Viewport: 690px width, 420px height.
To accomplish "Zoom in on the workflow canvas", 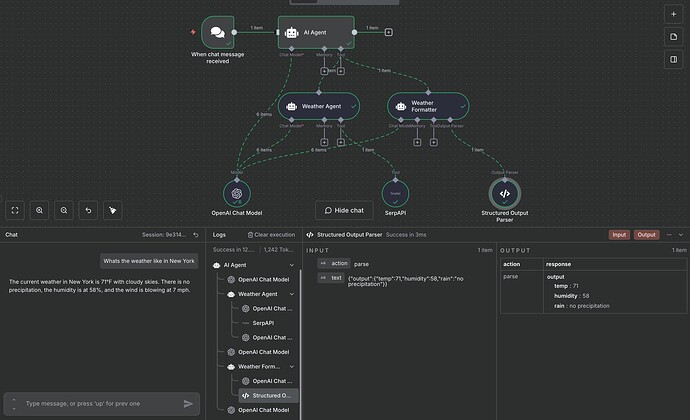I will (39, 210).
